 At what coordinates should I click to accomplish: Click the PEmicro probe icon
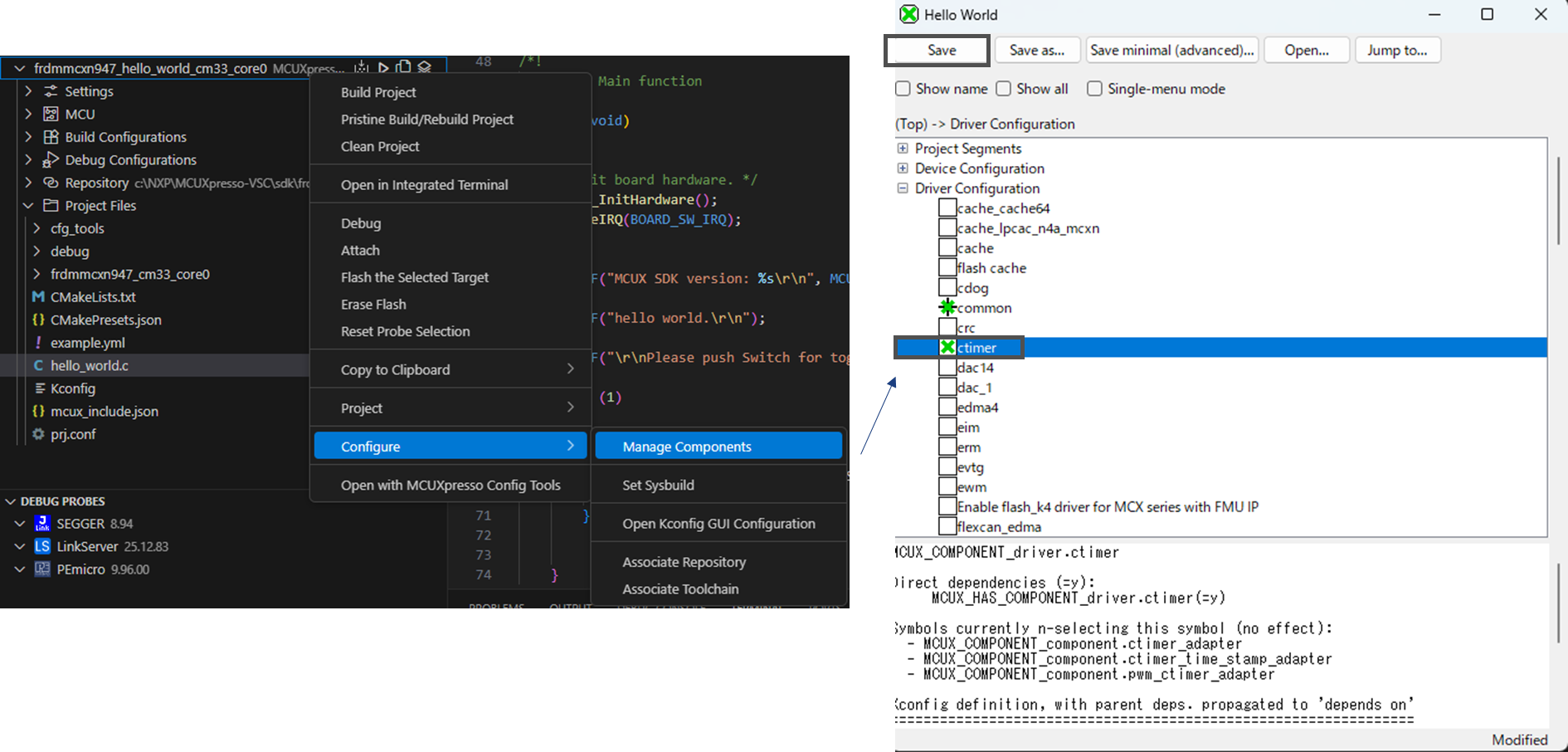42,569
